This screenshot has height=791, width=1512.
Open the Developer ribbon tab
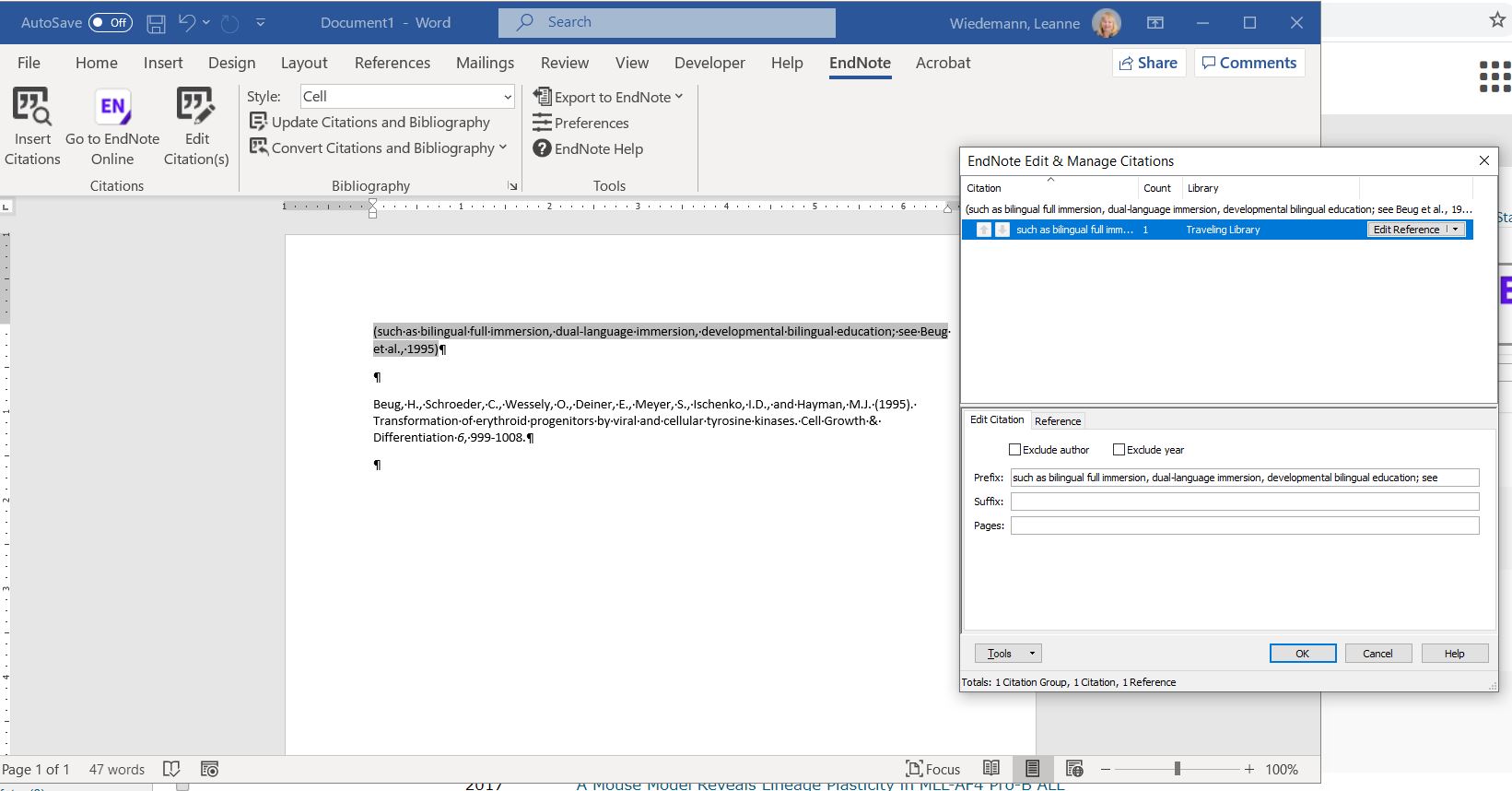click(709, 63)
